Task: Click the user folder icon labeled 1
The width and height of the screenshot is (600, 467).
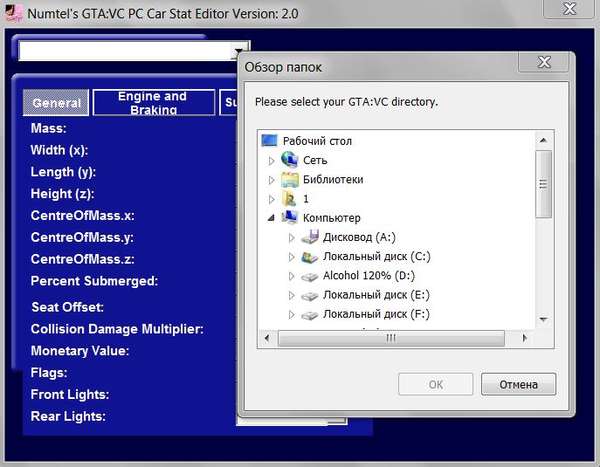Action: (290, 199)
